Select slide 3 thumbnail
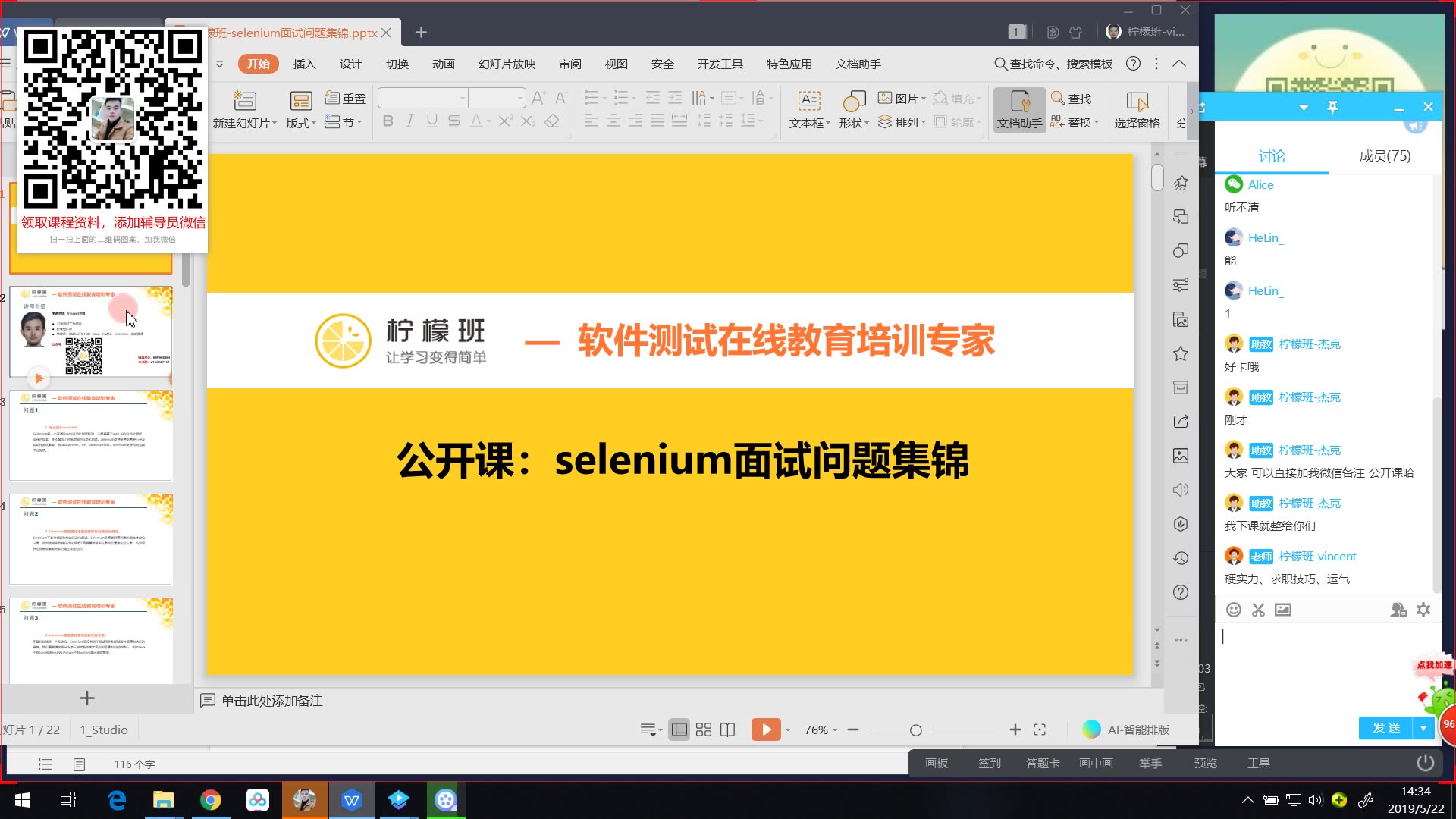 pos(91,436)
